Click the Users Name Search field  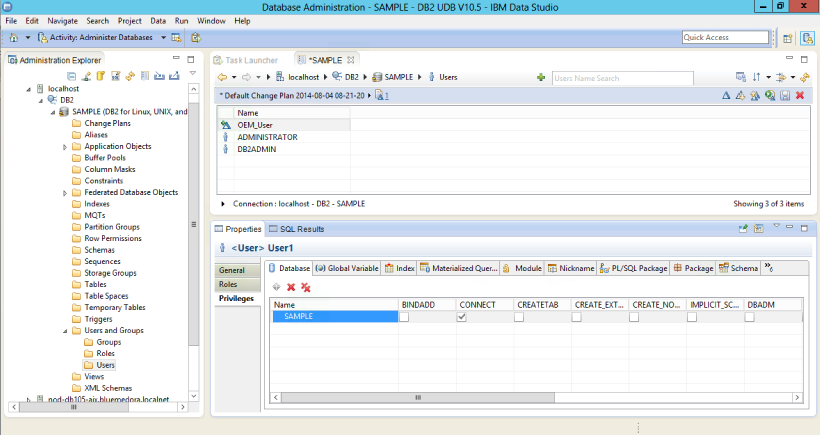[623, 78]
